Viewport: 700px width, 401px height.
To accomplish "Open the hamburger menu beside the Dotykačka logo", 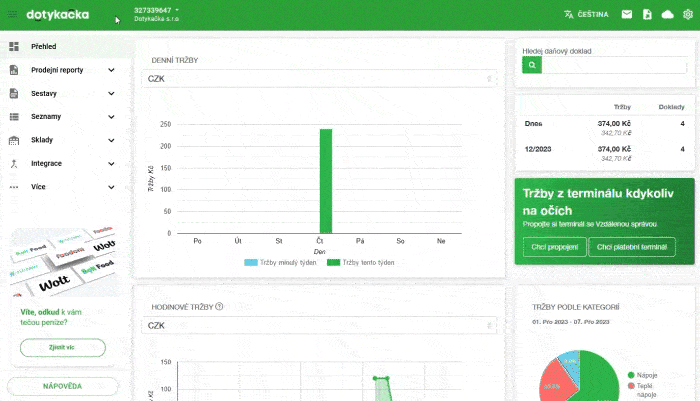I will point(12,15).
